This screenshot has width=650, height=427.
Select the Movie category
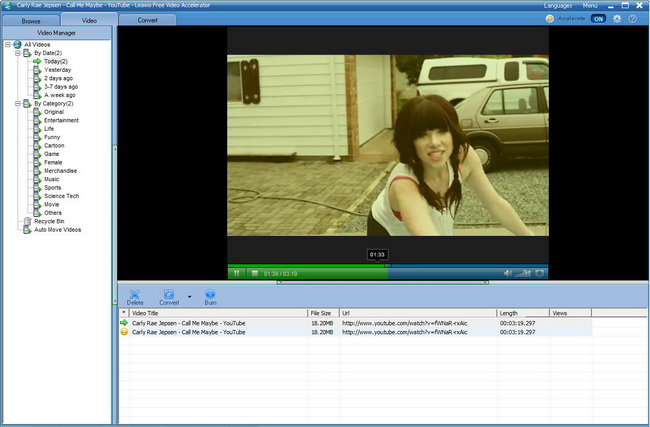51,204
